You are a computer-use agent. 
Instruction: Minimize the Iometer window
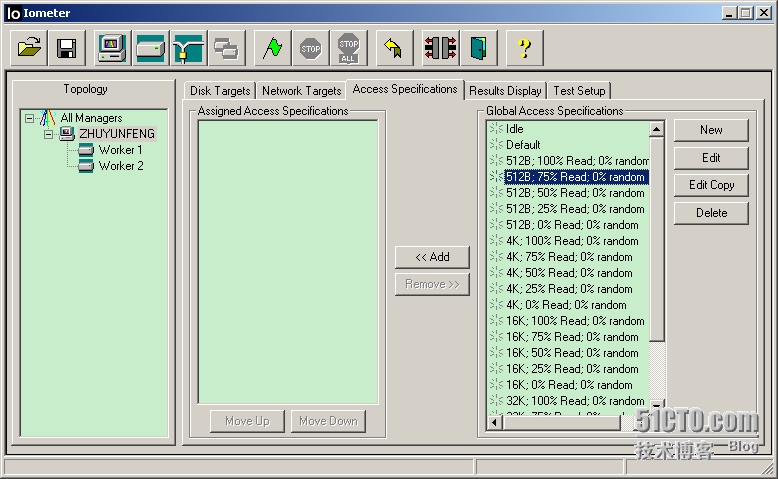click(x=729, y=13)
